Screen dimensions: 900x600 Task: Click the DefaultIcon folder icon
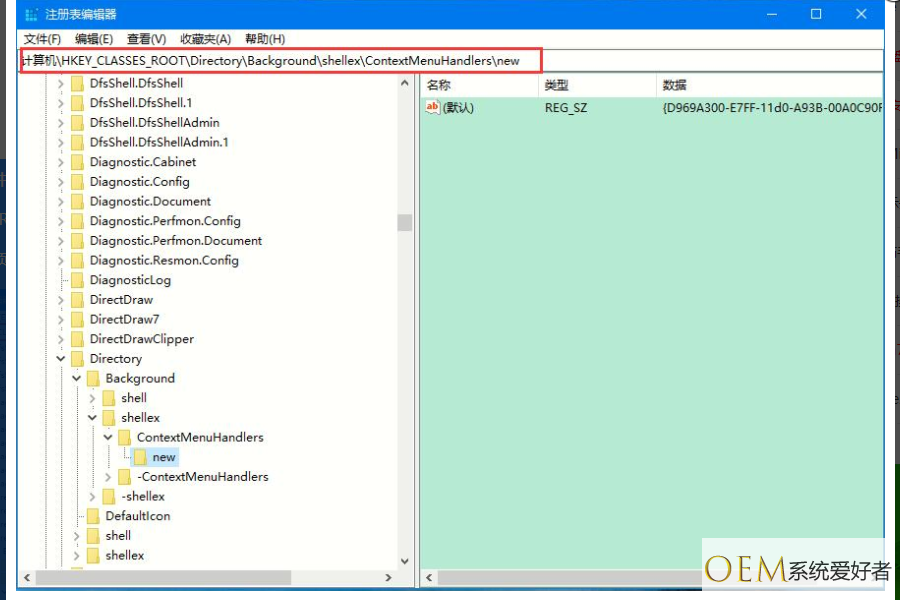pos(93,516)
